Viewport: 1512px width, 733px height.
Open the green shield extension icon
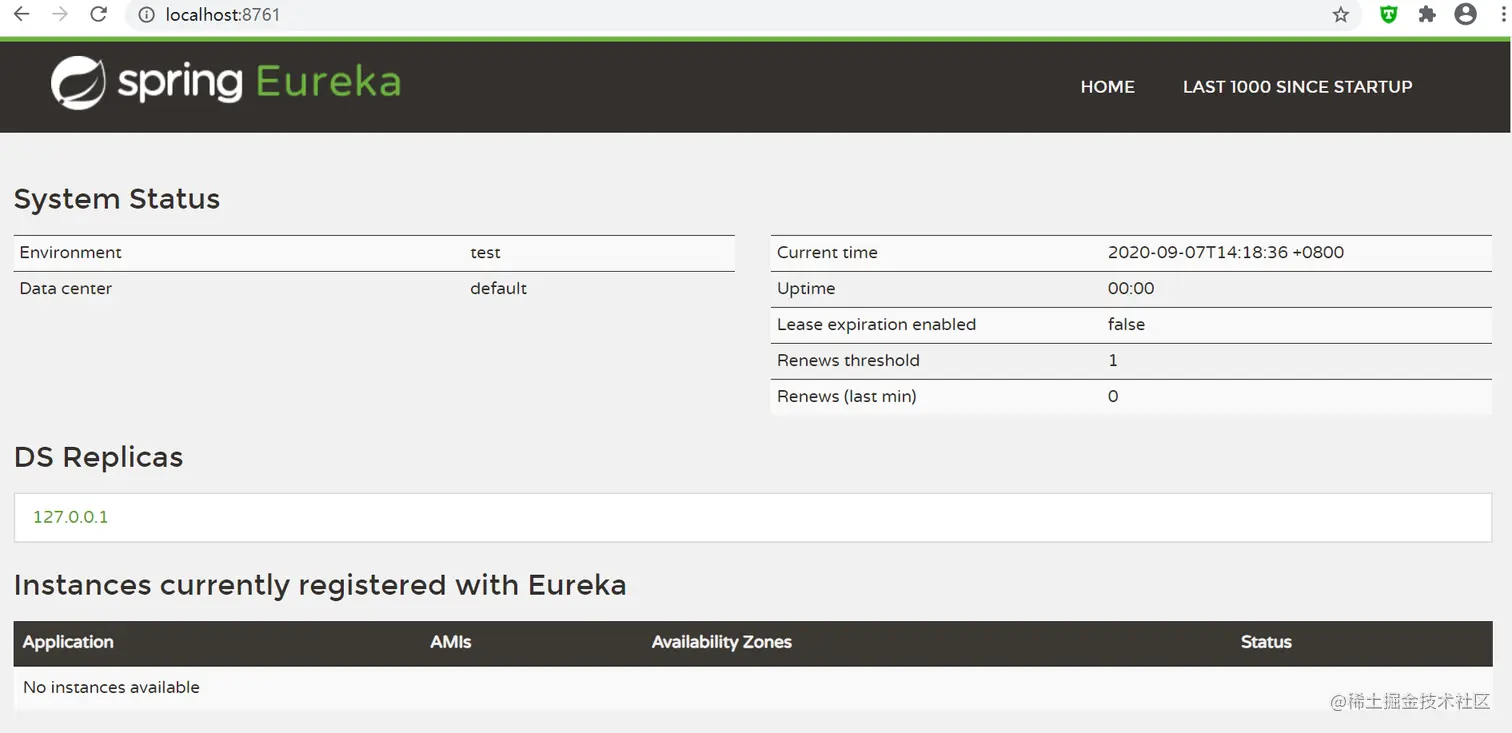click(1388, 14)
